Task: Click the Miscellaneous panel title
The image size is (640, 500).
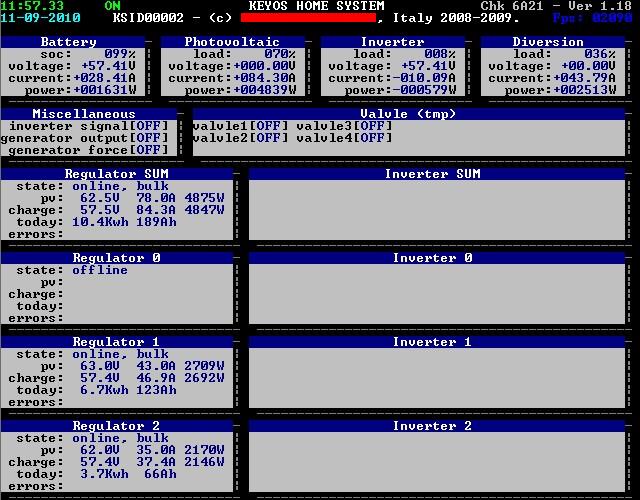Action: [x=89, y=114]
